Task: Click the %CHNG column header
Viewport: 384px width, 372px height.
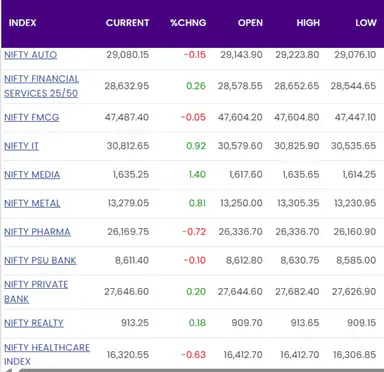Action: pyautogui.click(x=188, y=23)
